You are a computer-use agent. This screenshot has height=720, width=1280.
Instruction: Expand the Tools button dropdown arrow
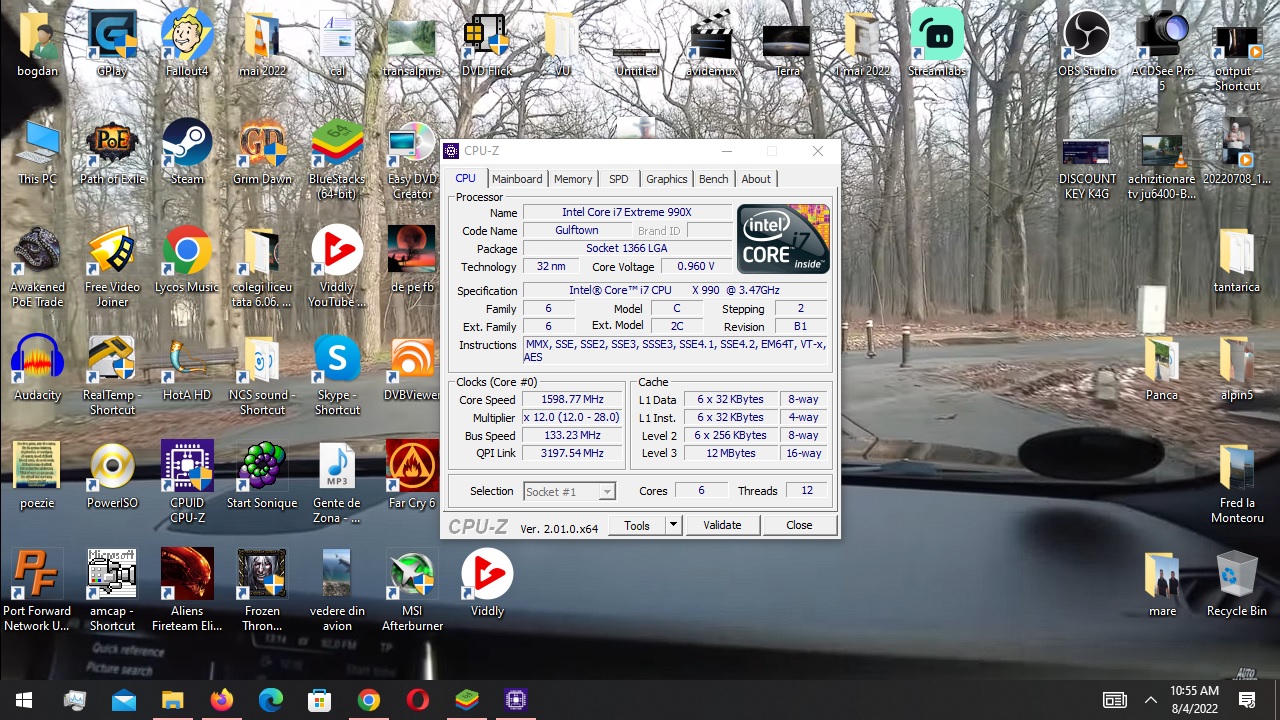tap(673, 525)
